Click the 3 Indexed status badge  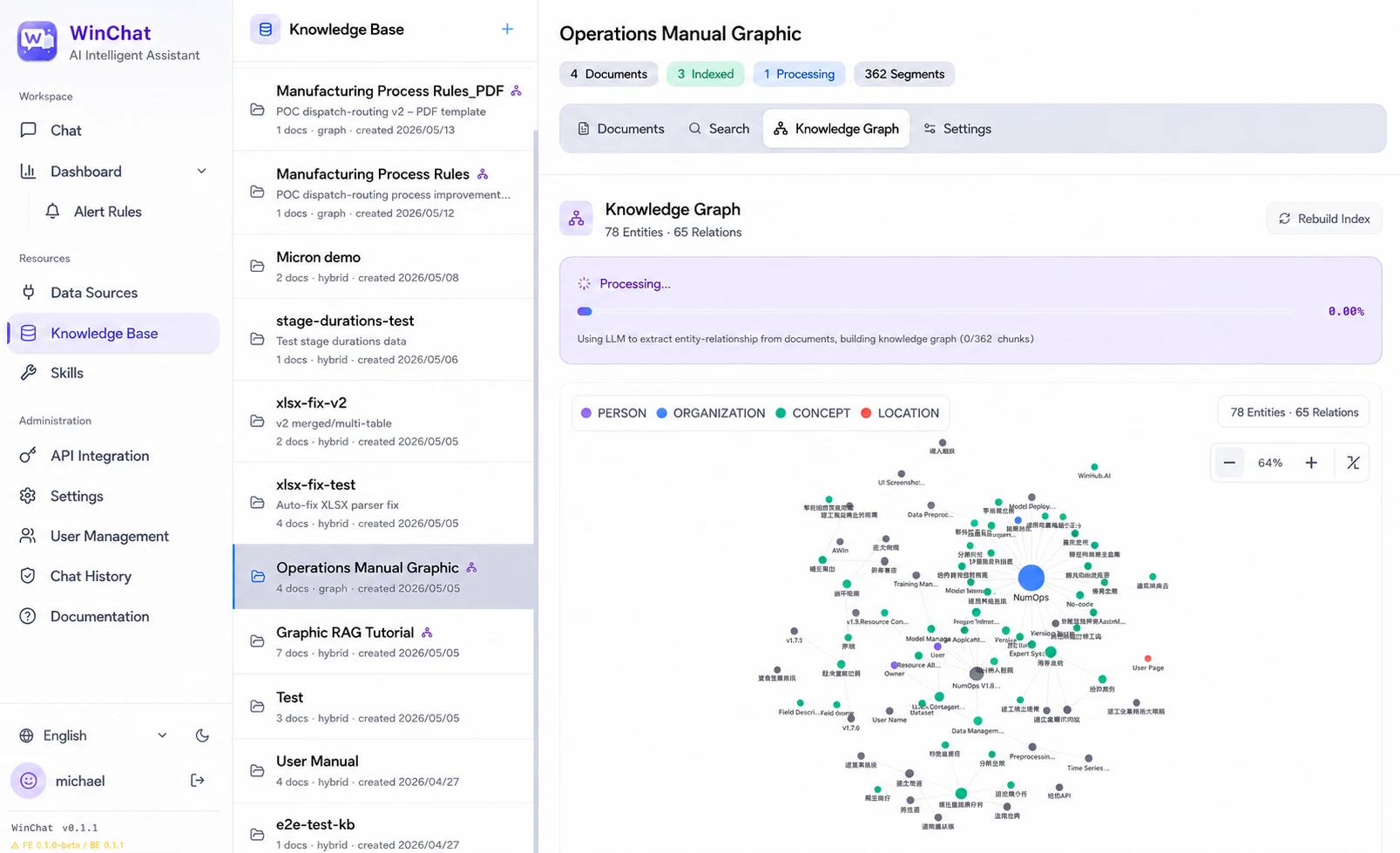tap(706, 74)
